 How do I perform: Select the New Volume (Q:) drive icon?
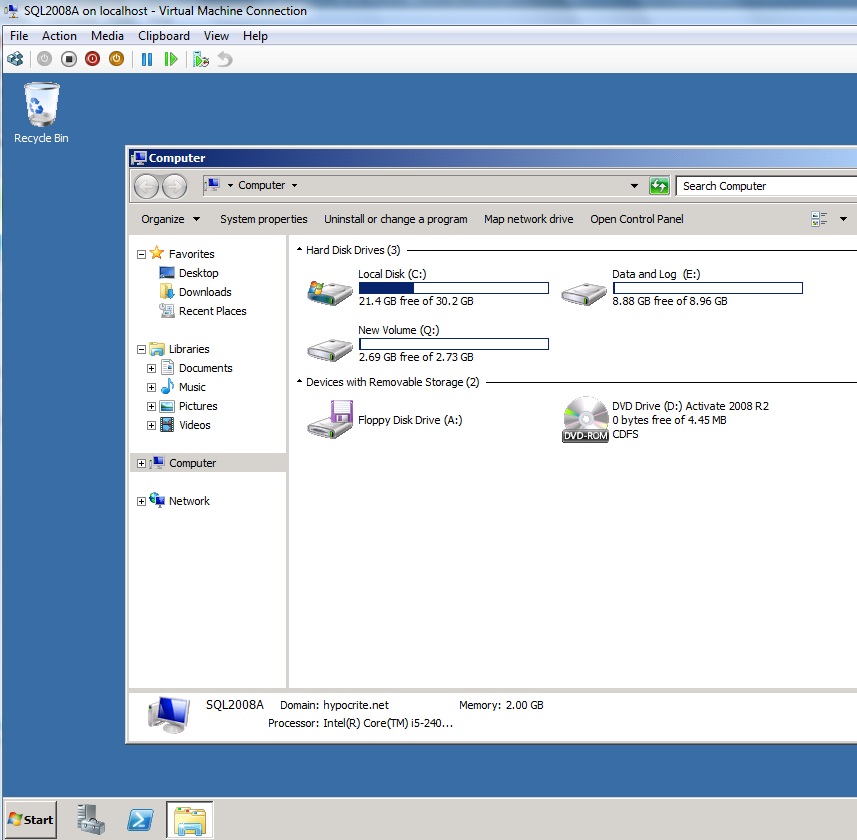click(330, 350)
